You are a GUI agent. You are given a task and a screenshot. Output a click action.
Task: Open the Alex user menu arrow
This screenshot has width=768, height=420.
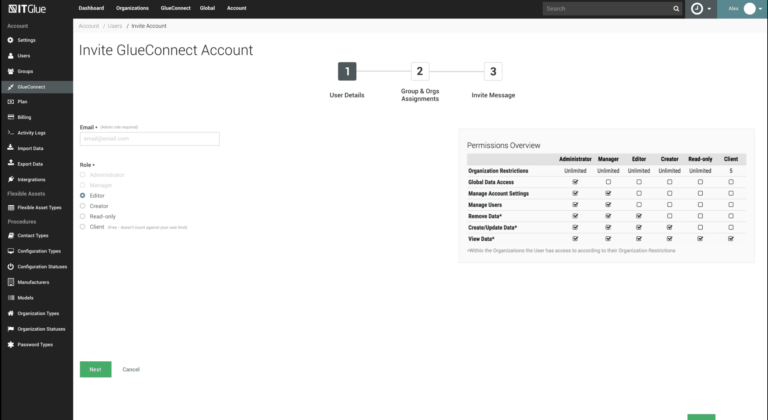pyautogui.click(x=760, y=9)
